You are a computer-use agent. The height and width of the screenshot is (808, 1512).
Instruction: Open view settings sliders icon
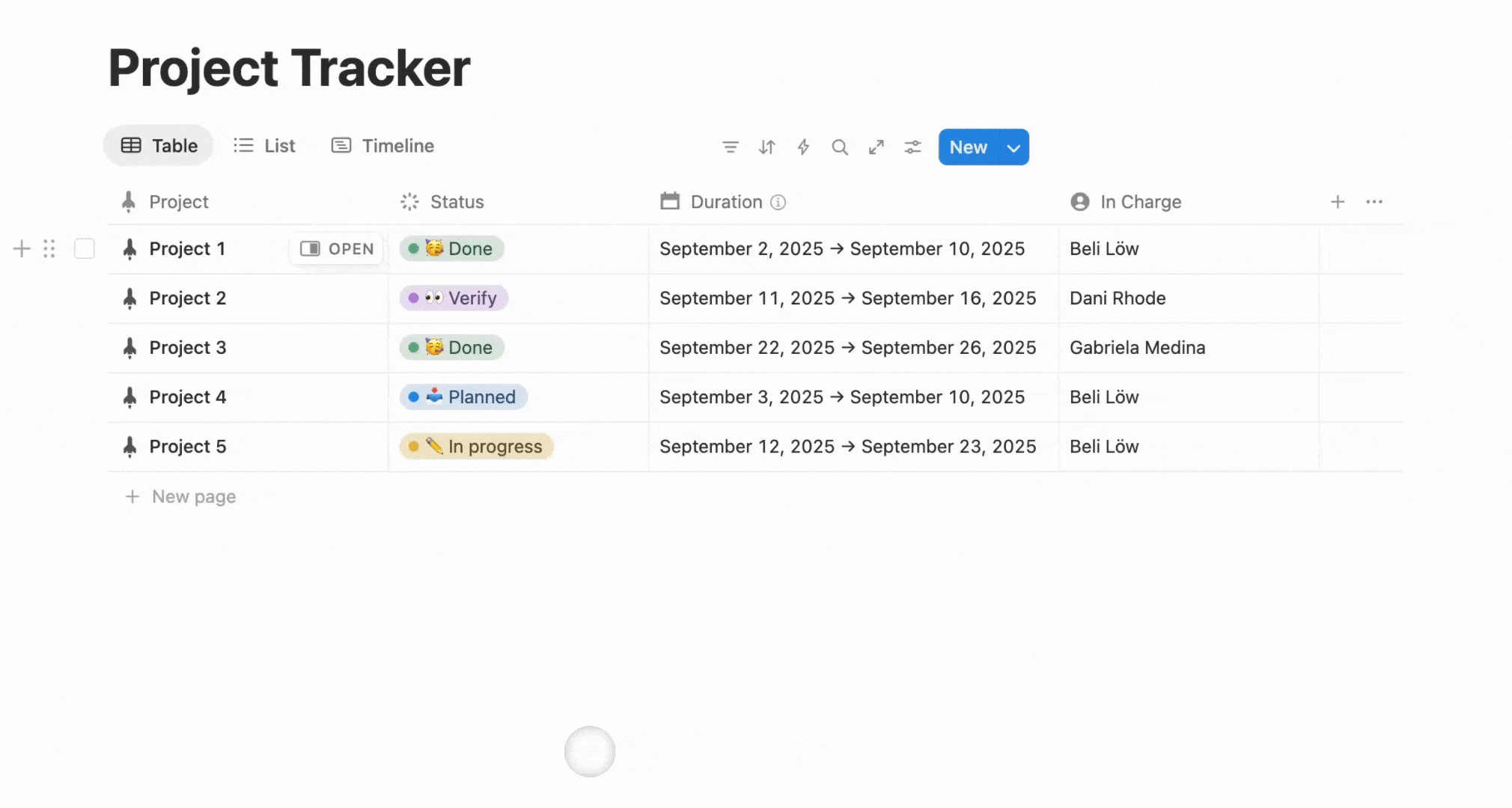click(912, 147)
